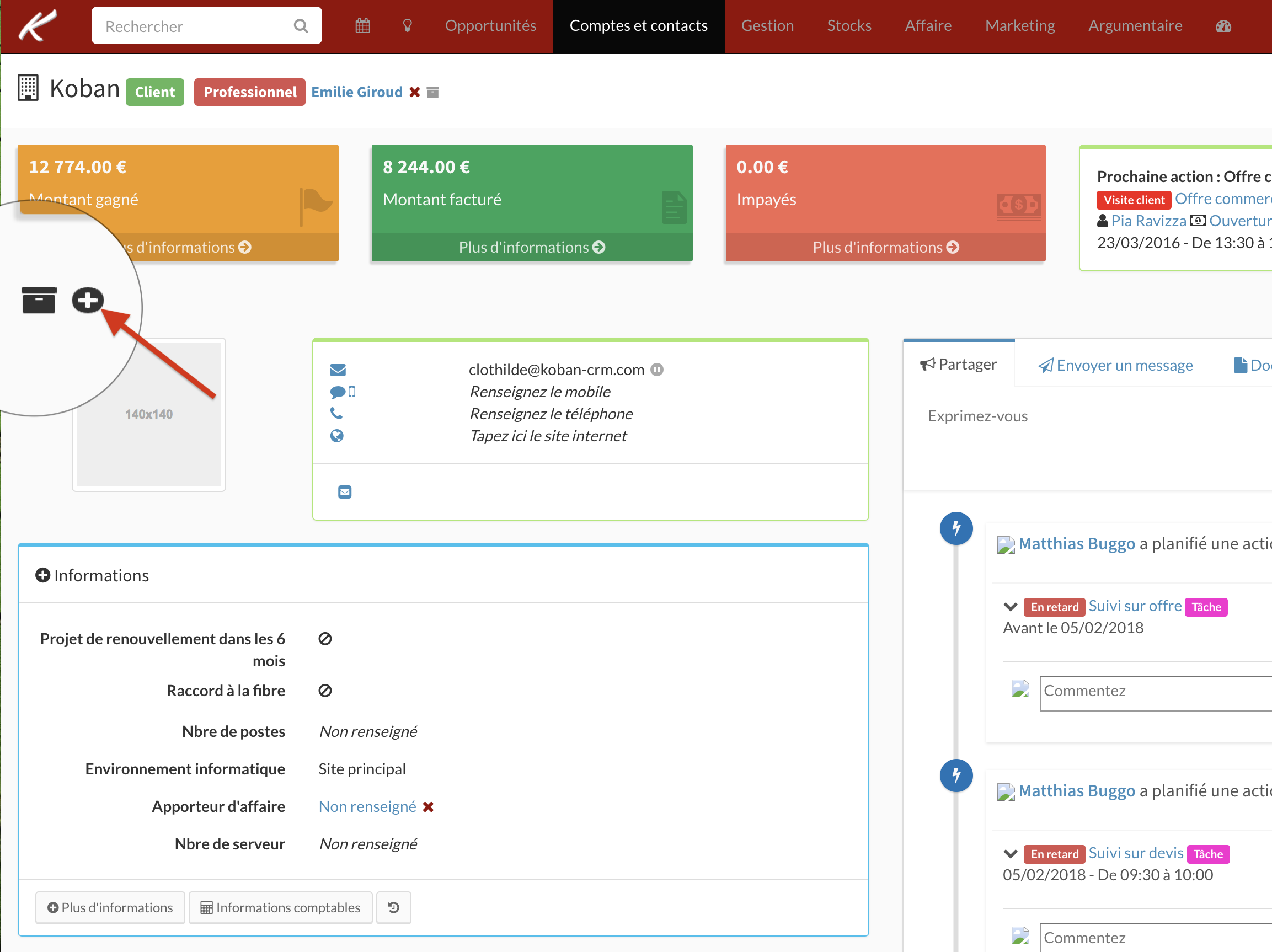This screenshot has height=952, width=1272.
Task: Collapse the Suivi sur devis task chevron
Action: pos(1011,854)
